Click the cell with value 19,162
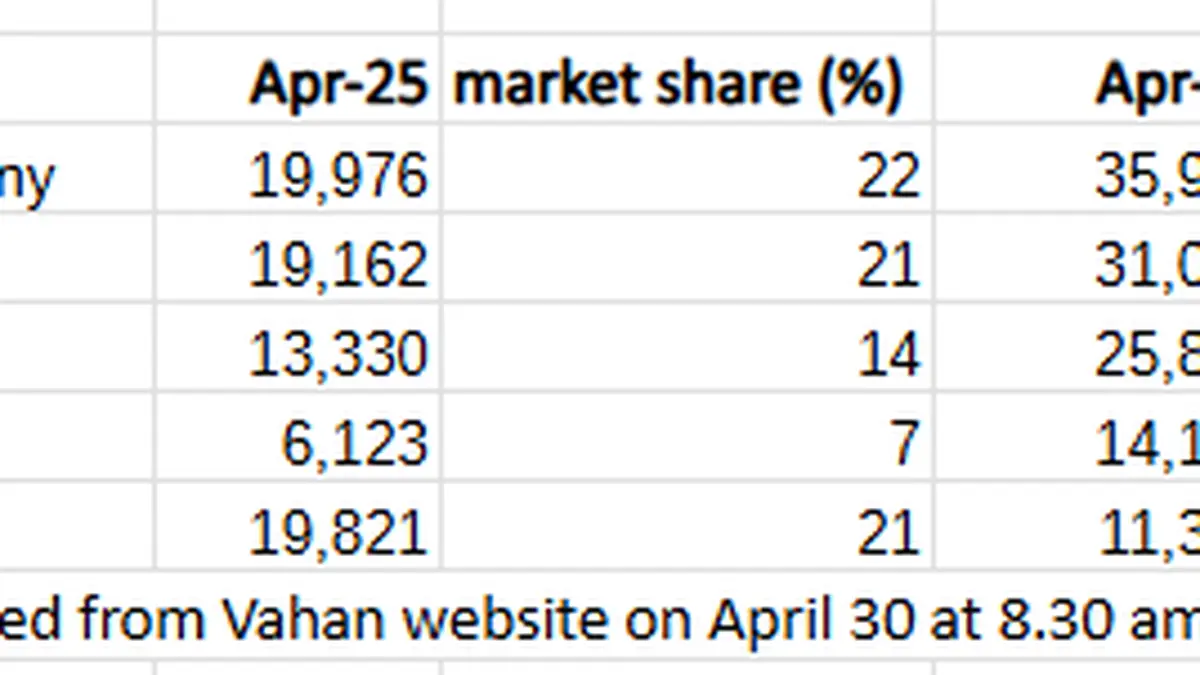Viewport: 1200px width, 675px height. click(338, 265)
